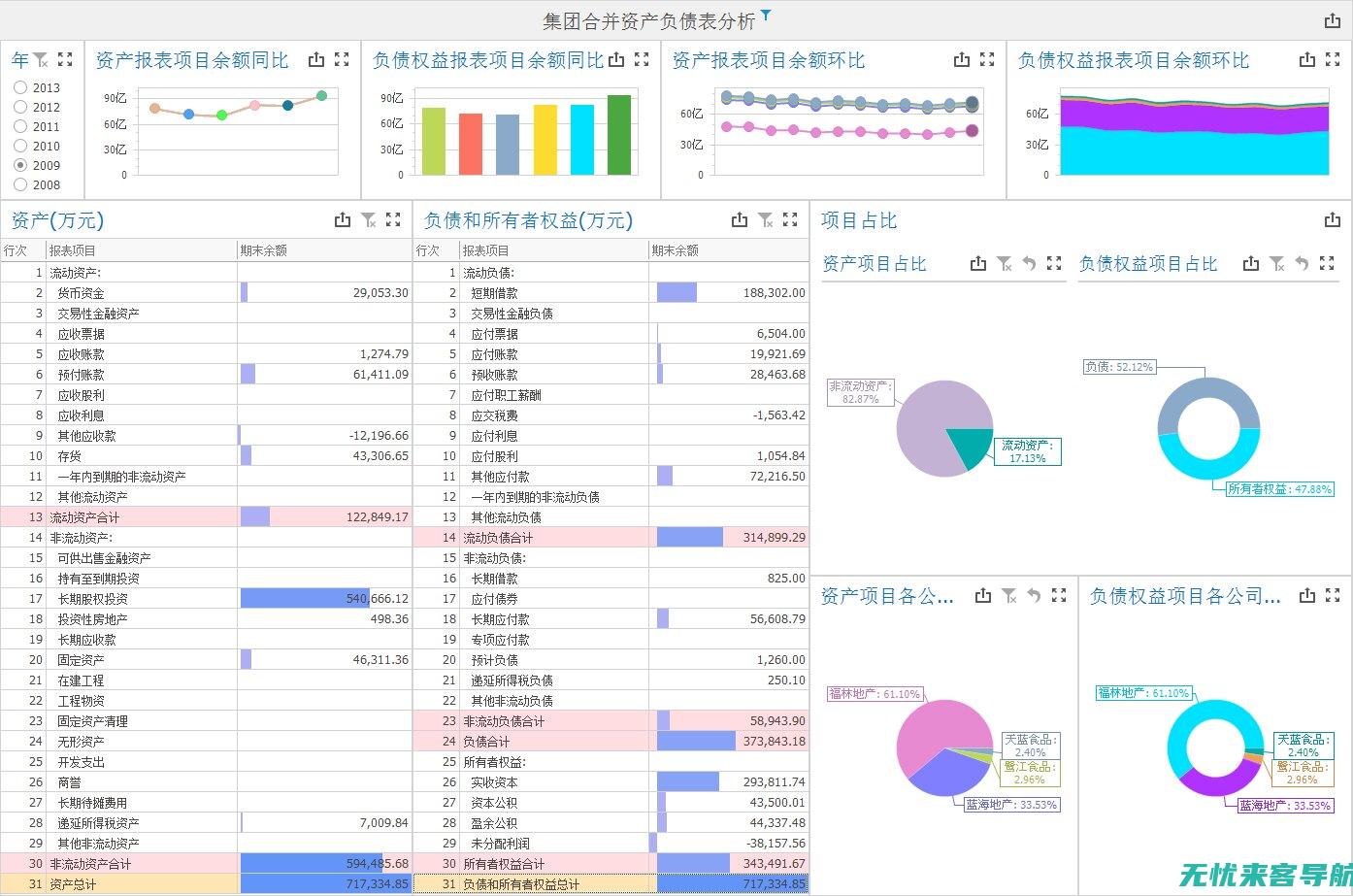This screenshot has height=896, width=1353.
Task: Select year 2013 radio button
Action: [x=20, y=87]
